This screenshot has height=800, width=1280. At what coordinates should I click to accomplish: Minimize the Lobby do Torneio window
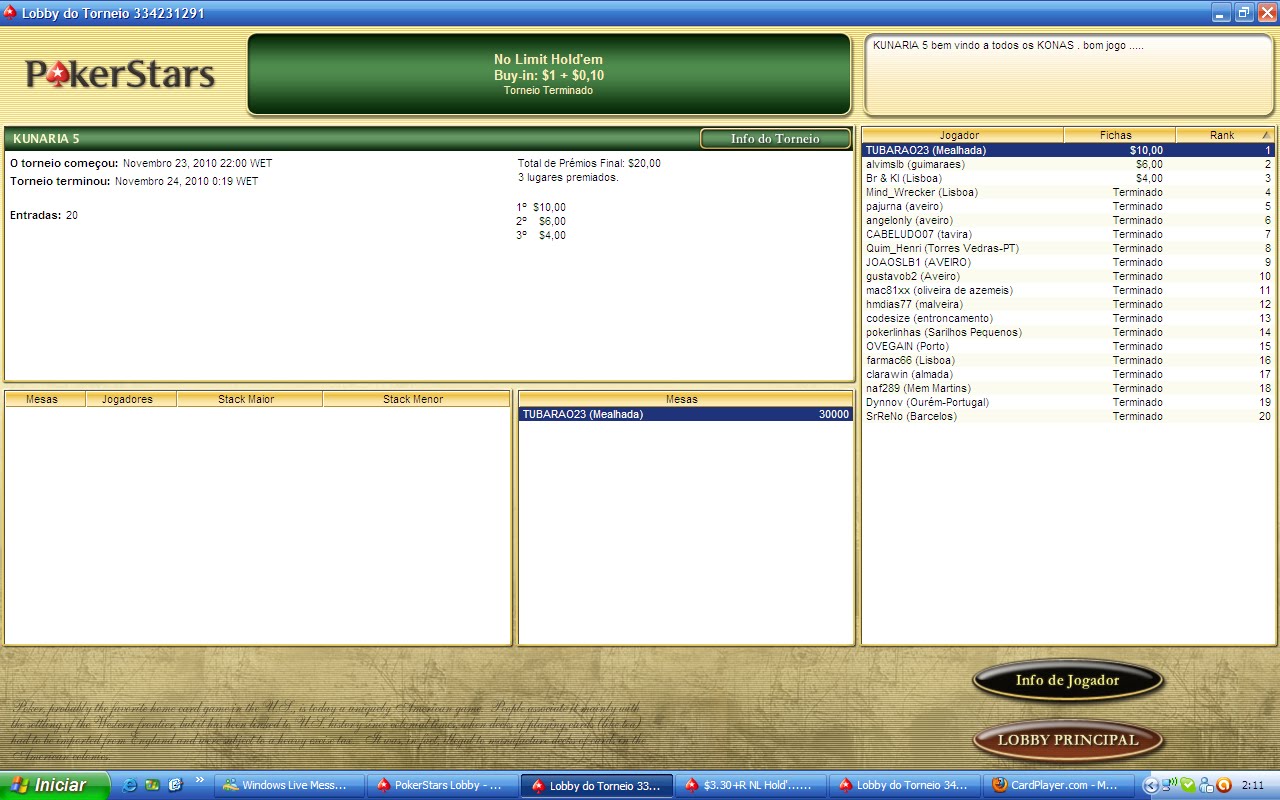[1221, 12]
